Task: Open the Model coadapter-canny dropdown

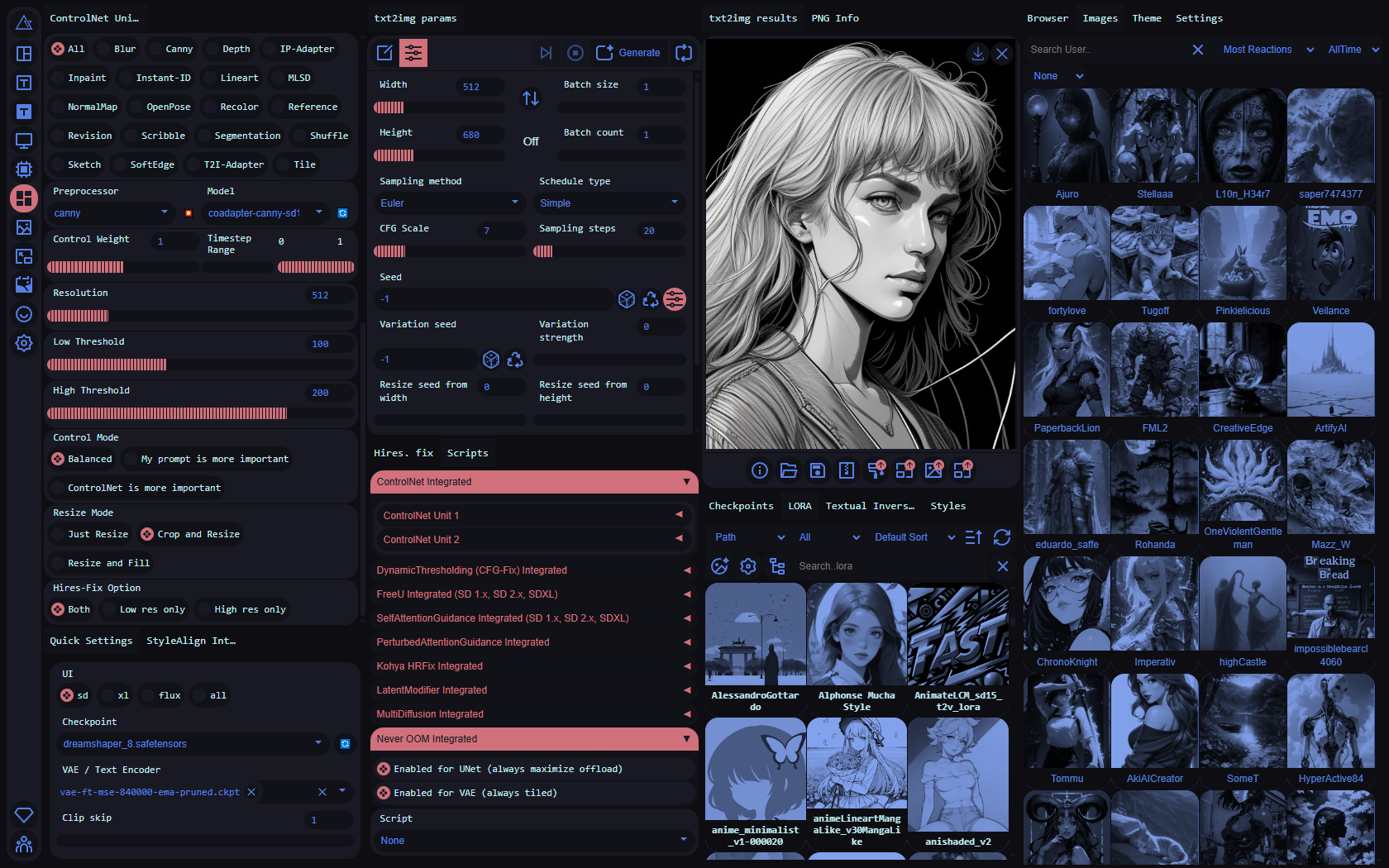Action: (x=265, y=213)
